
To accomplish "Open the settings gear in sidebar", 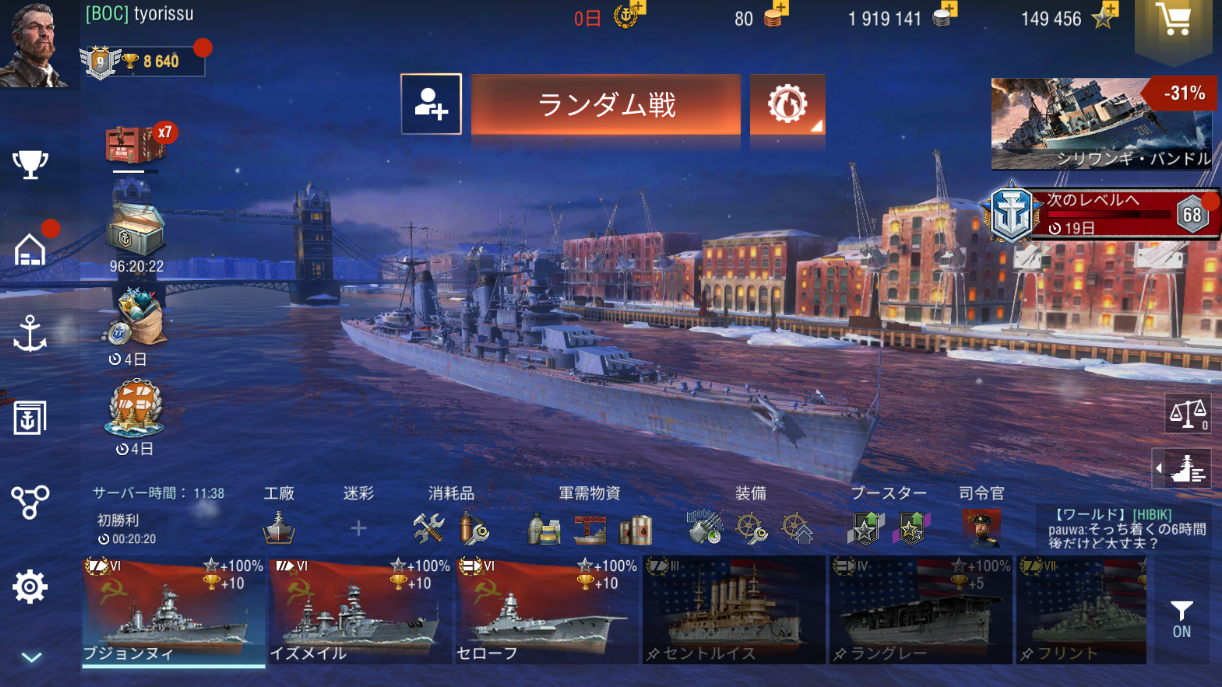I will click(30, 586).
